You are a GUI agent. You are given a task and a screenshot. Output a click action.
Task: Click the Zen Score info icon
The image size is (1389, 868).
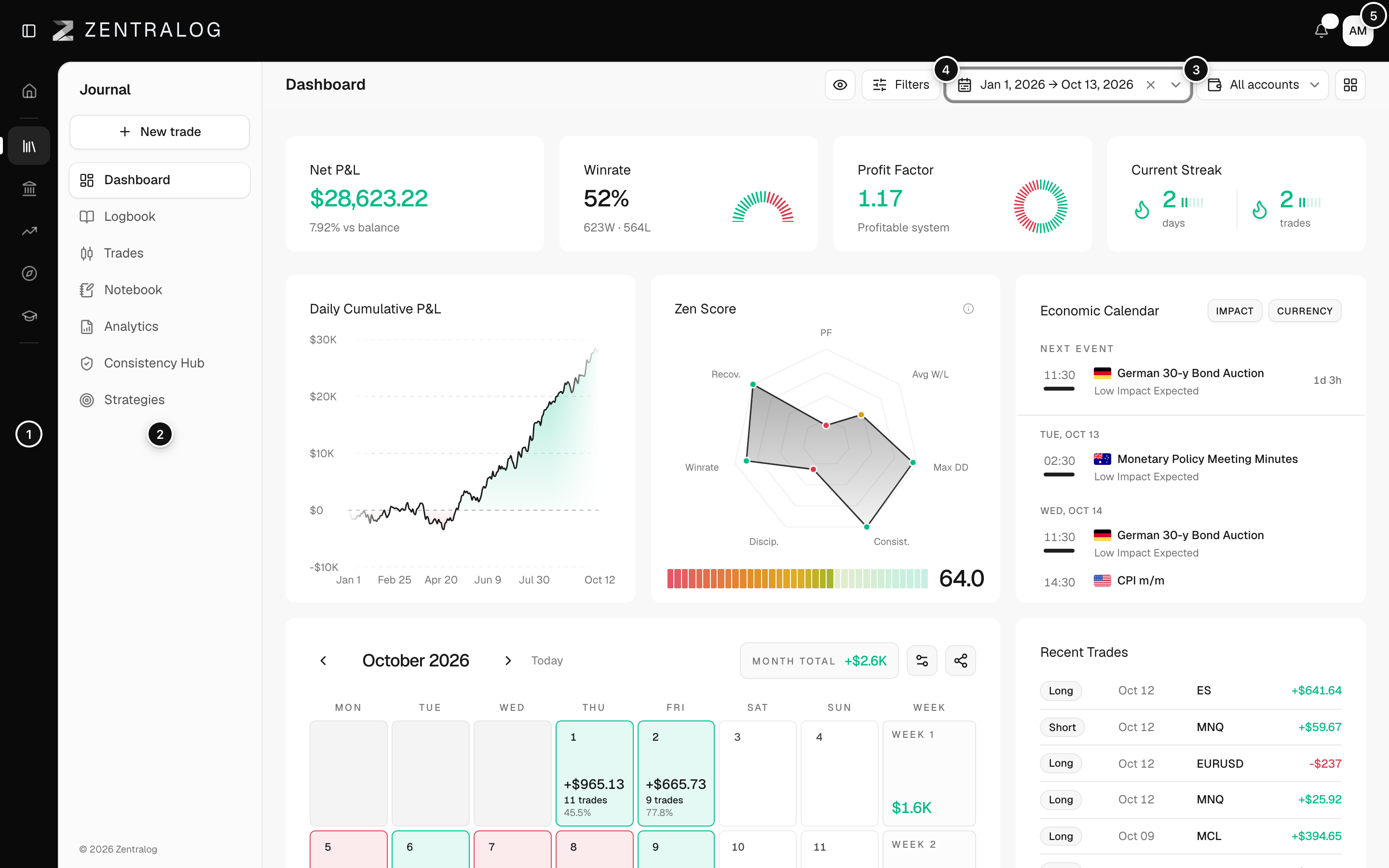(968, 309)
